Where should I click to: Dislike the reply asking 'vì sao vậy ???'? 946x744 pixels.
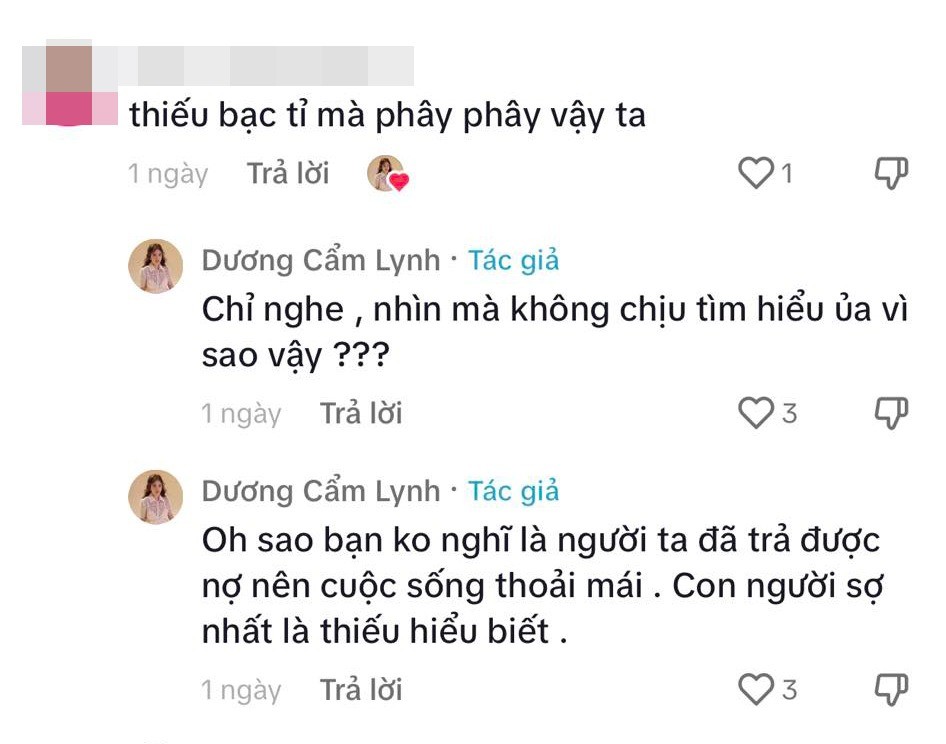[890, 411]
